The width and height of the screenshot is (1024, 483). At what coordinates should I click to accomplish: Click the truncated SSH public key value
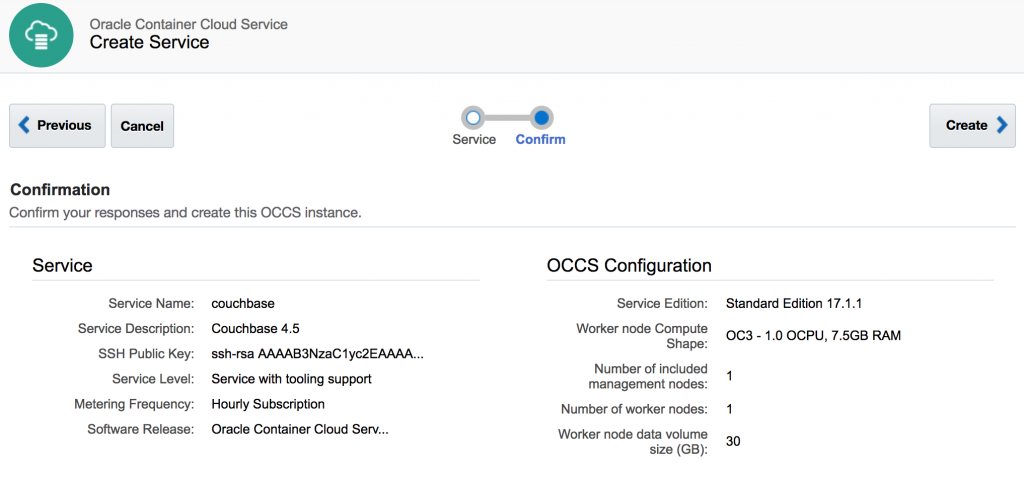pos(317,354)
